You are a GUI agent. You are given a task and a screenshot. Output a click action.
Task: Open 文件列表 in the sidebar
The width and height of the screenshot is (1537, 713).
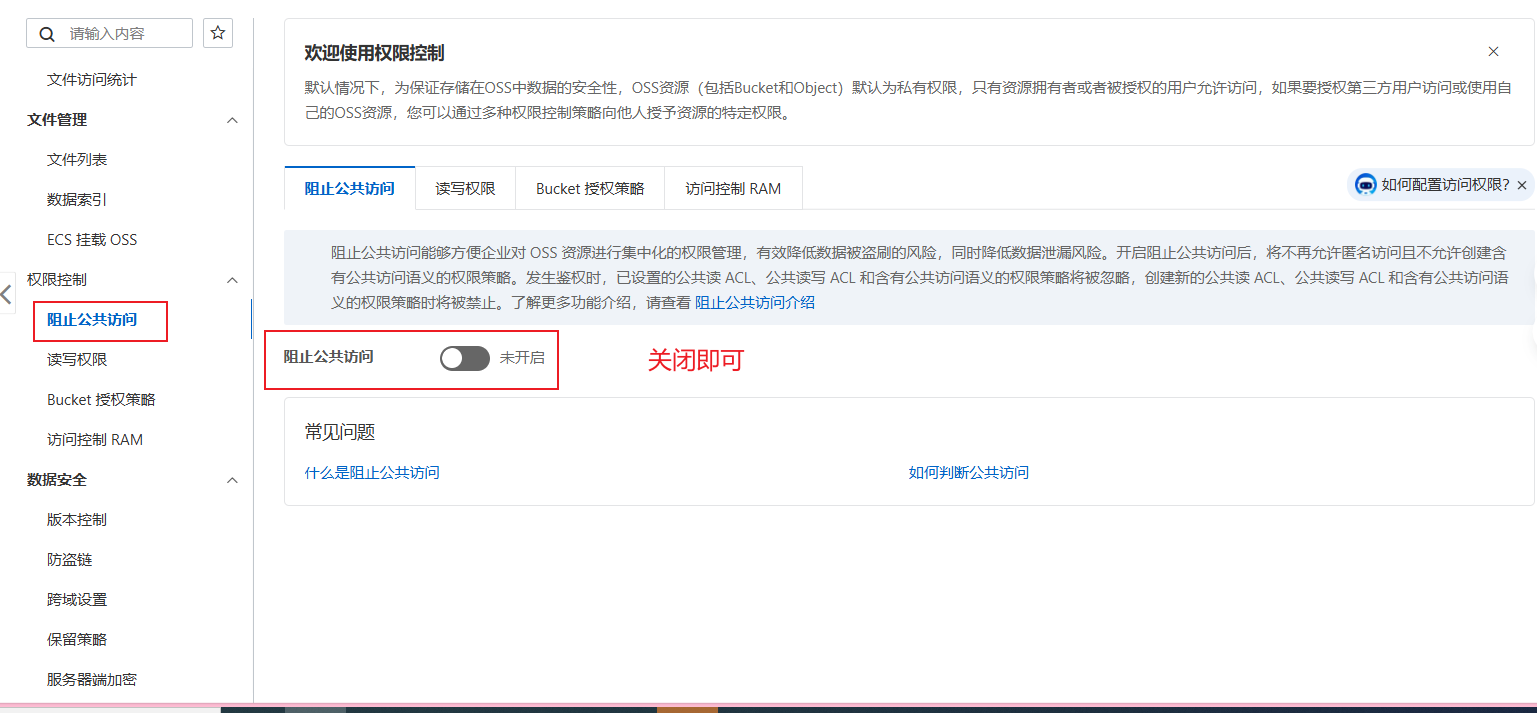click(x=77, y=160)
